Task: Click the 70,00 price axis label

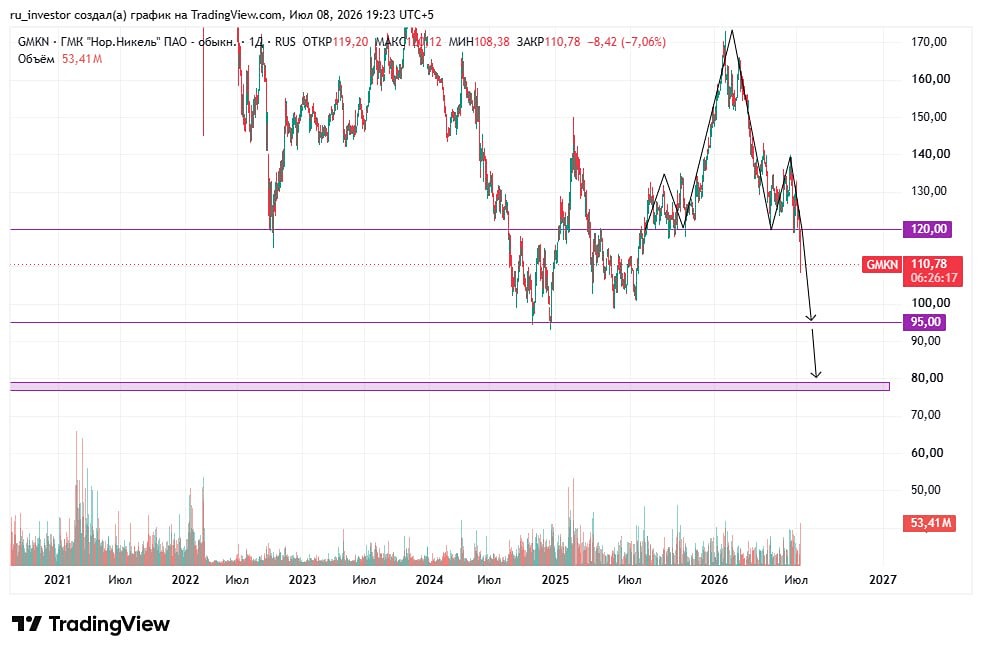Action: 926,415
